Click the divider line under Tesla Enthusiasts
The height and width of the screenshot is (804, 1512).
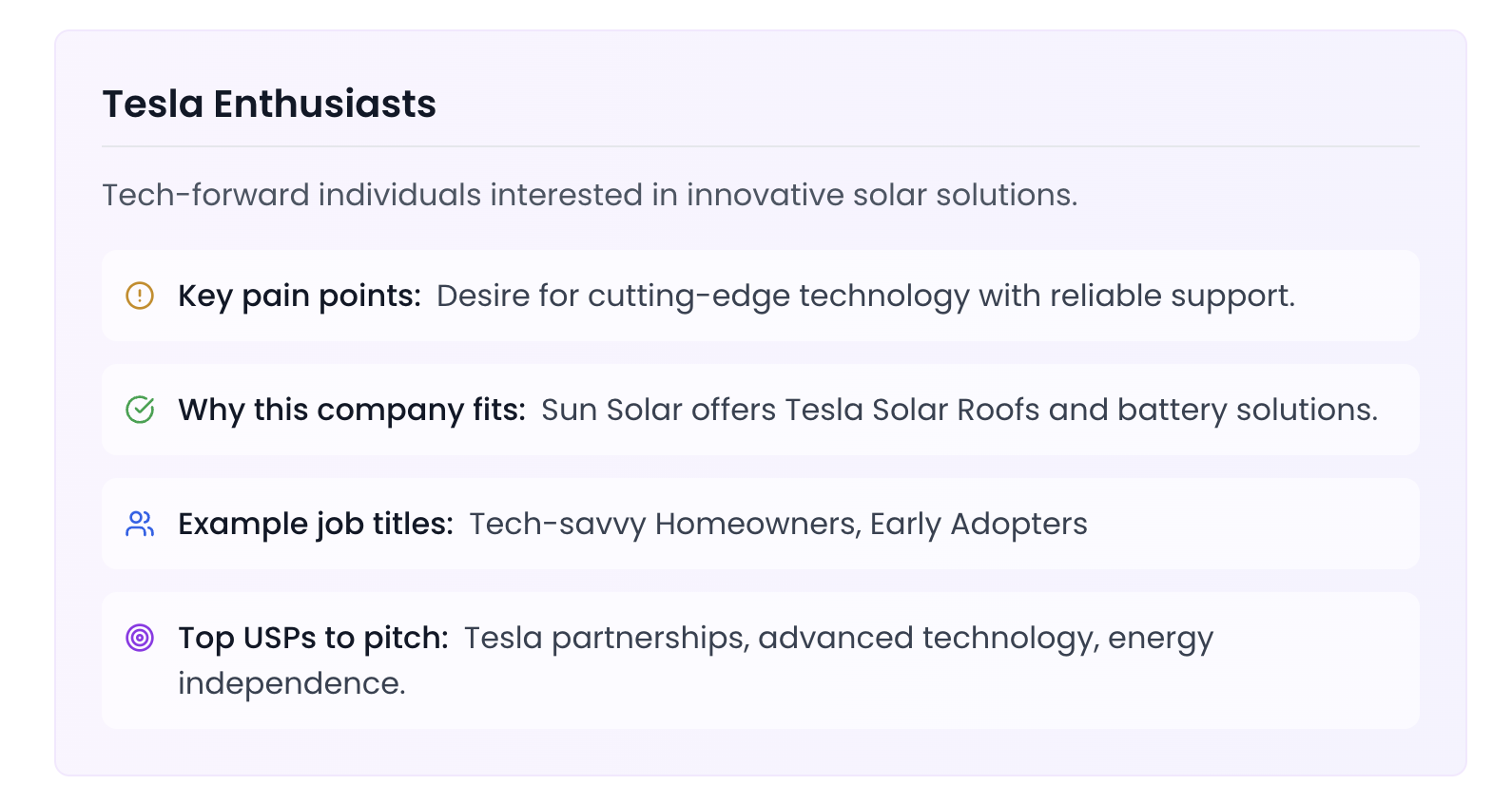pos(761,146)
